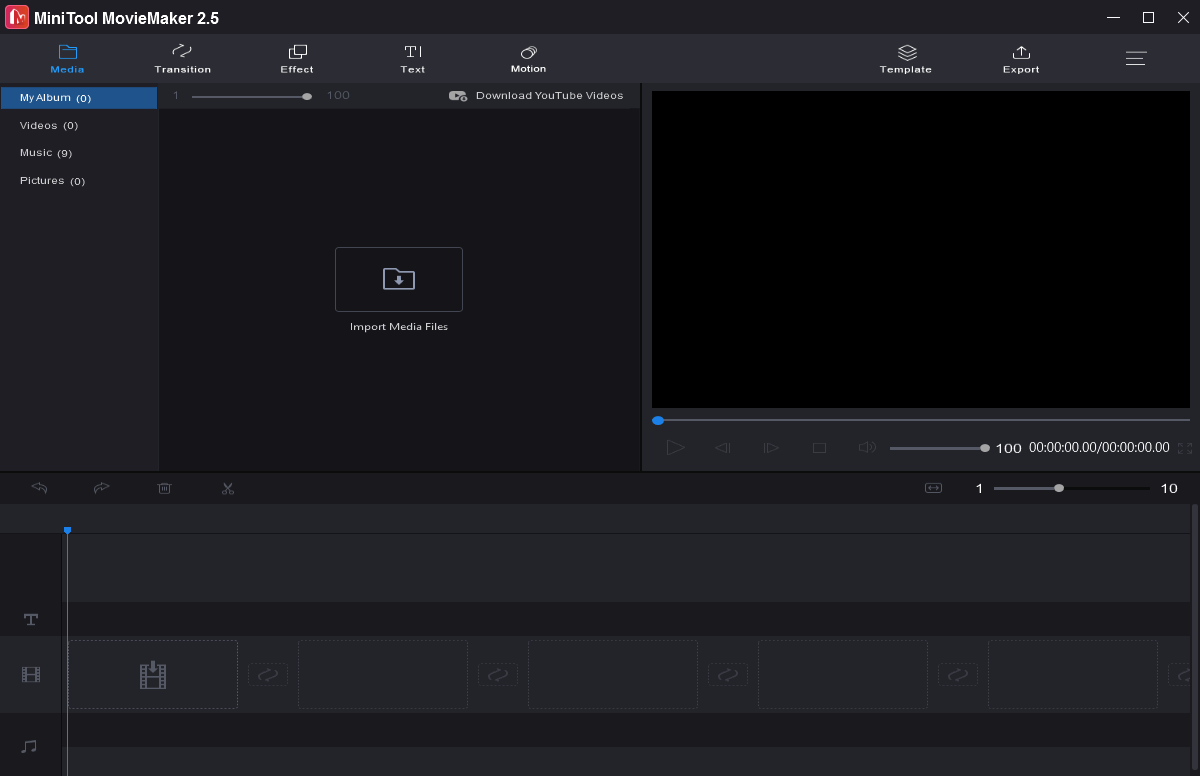Click the preview time counter 00:00:00.00/00:00:00.00
1200x777 pixels.
pos(1099,448)
